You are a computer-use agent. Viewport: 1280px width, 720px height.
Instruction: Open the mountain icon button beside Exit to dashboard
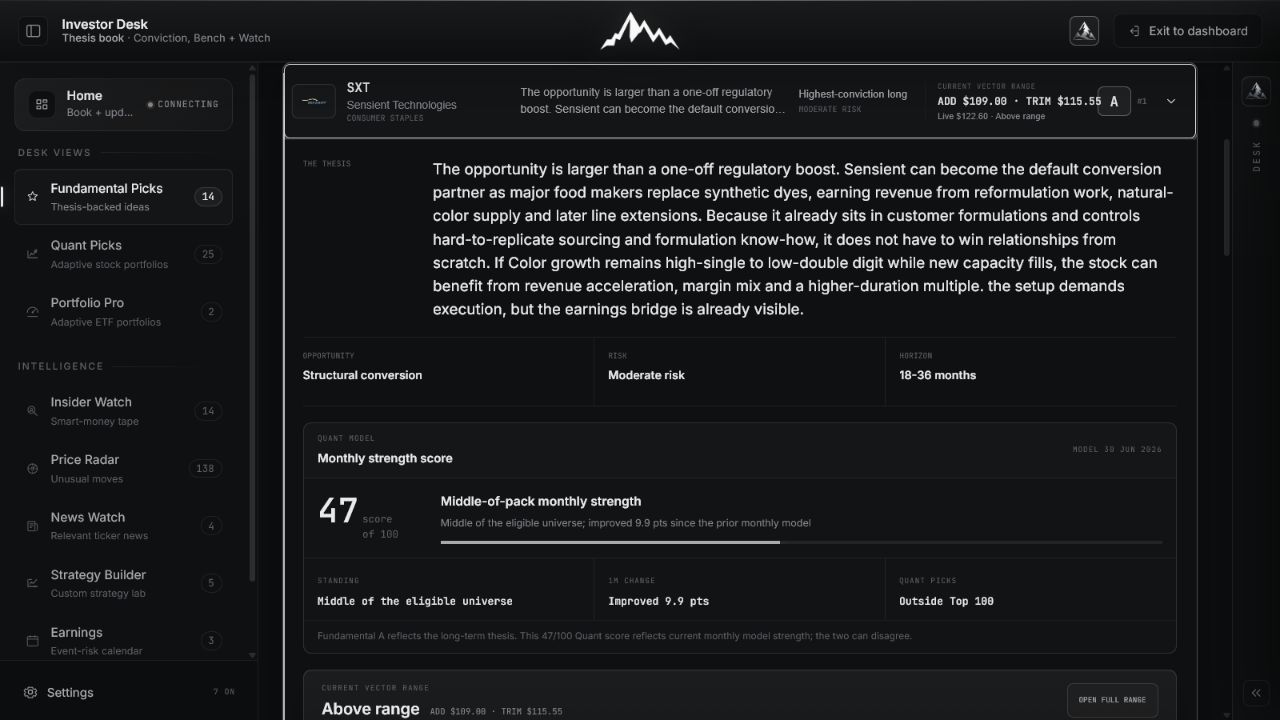[1084, 31]
